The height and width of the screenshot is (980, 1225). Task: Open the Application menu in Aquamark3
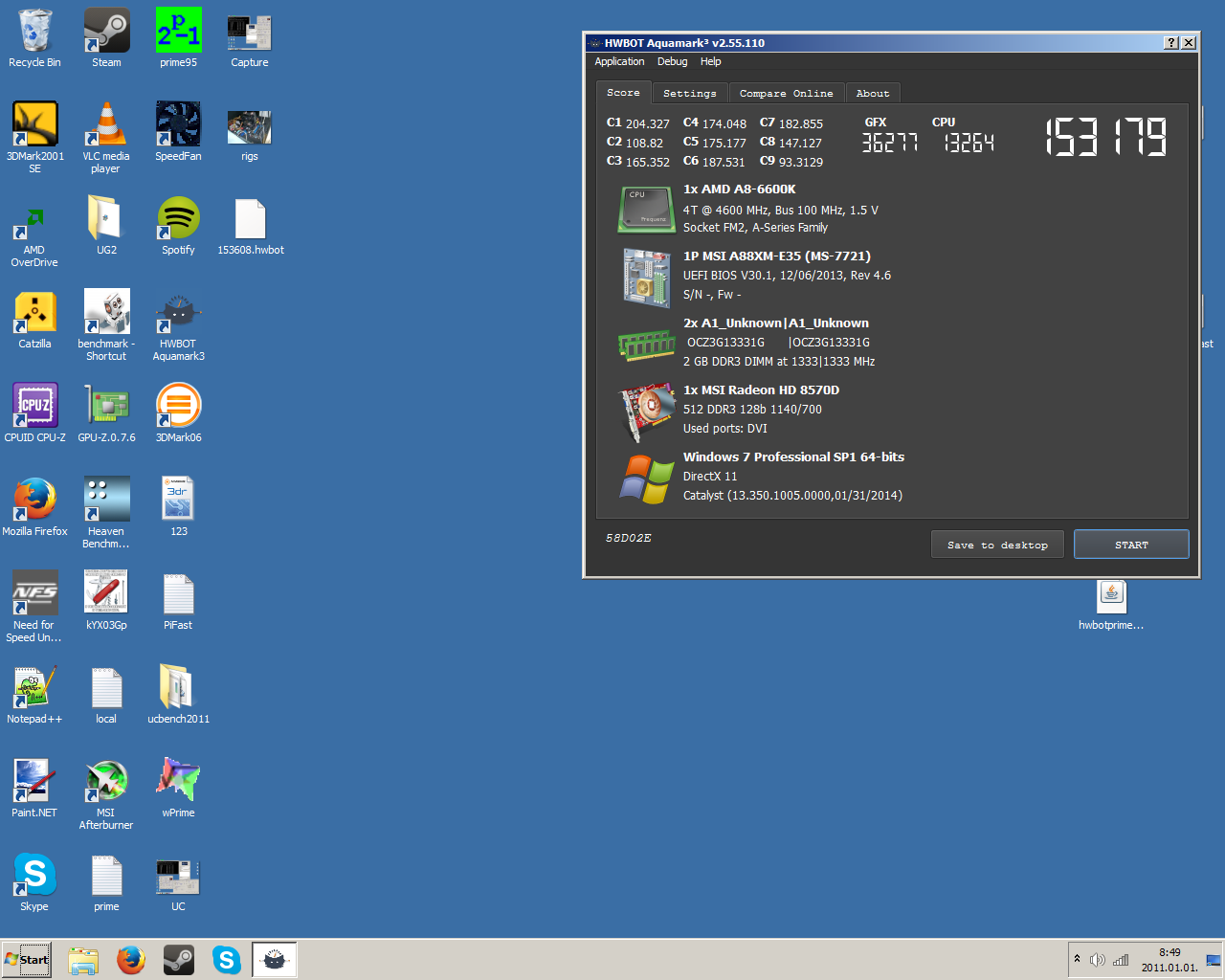(619, 61)
